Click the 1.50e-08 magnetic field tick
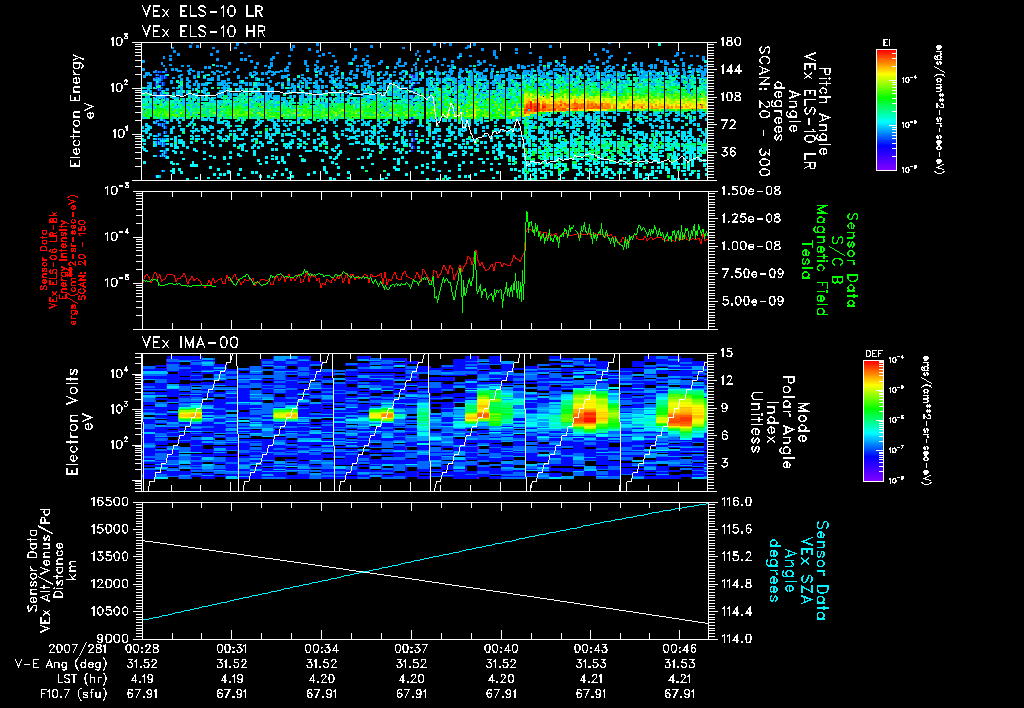This screenshot has width=1024, height=708. tap(750, 191)
